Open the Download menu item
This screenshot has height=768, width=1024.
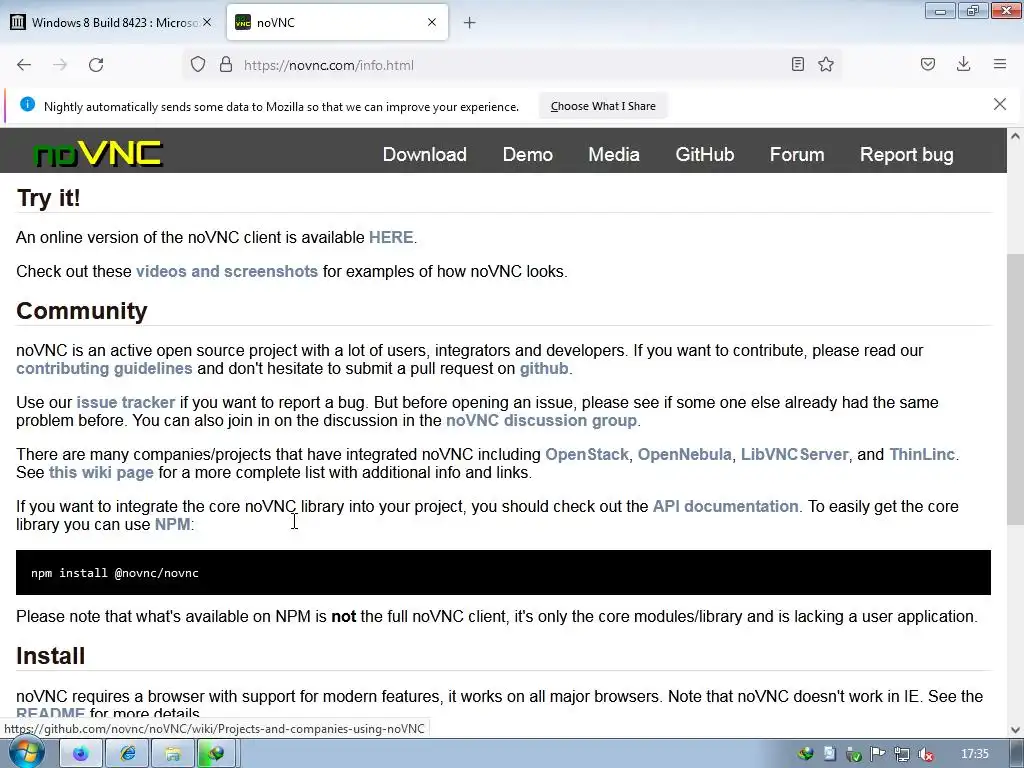pyautogui.click(x=424, y=154)
